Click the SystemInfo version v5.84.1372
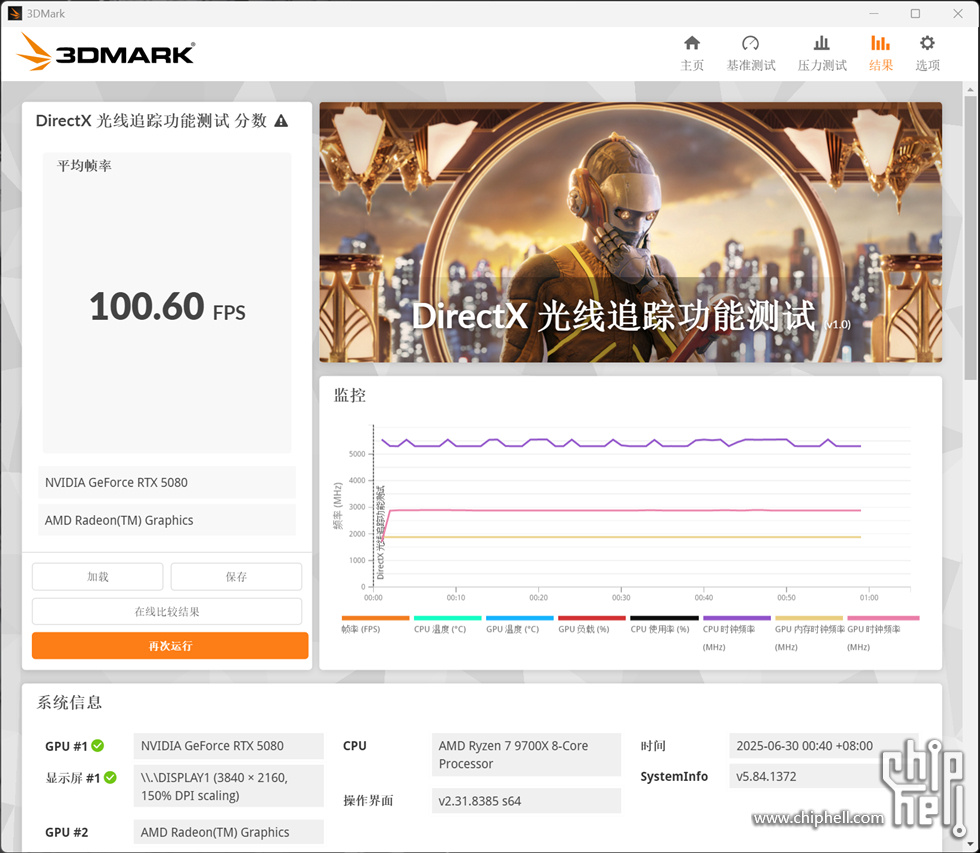The height and width of the screenshot is (853, 980). point(824,776)
